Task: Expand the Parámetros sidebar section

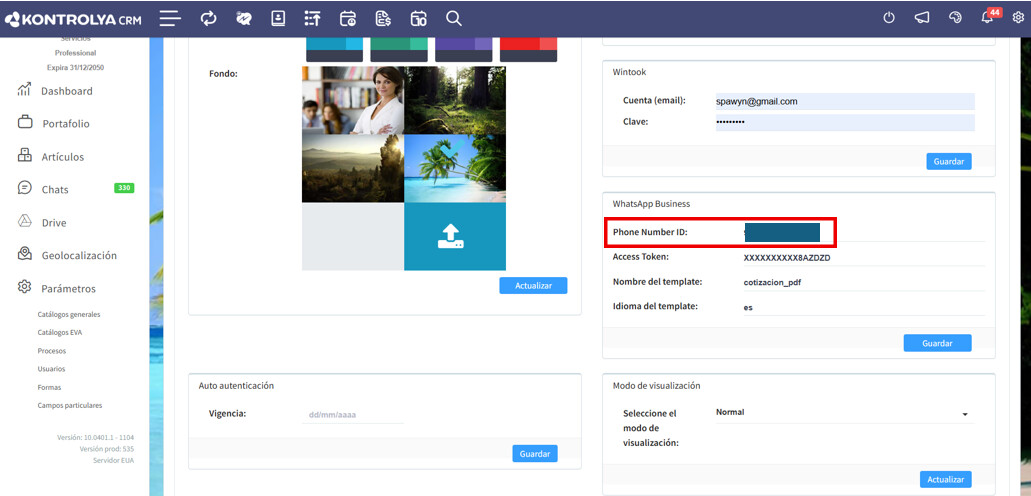Action: 68,288
